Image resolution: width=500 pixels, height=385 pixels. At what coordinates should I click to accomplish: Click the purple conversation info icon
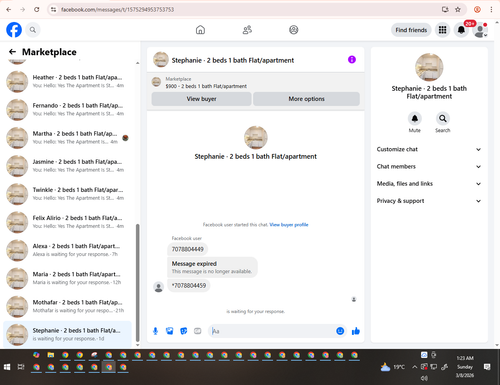point(352,60)
